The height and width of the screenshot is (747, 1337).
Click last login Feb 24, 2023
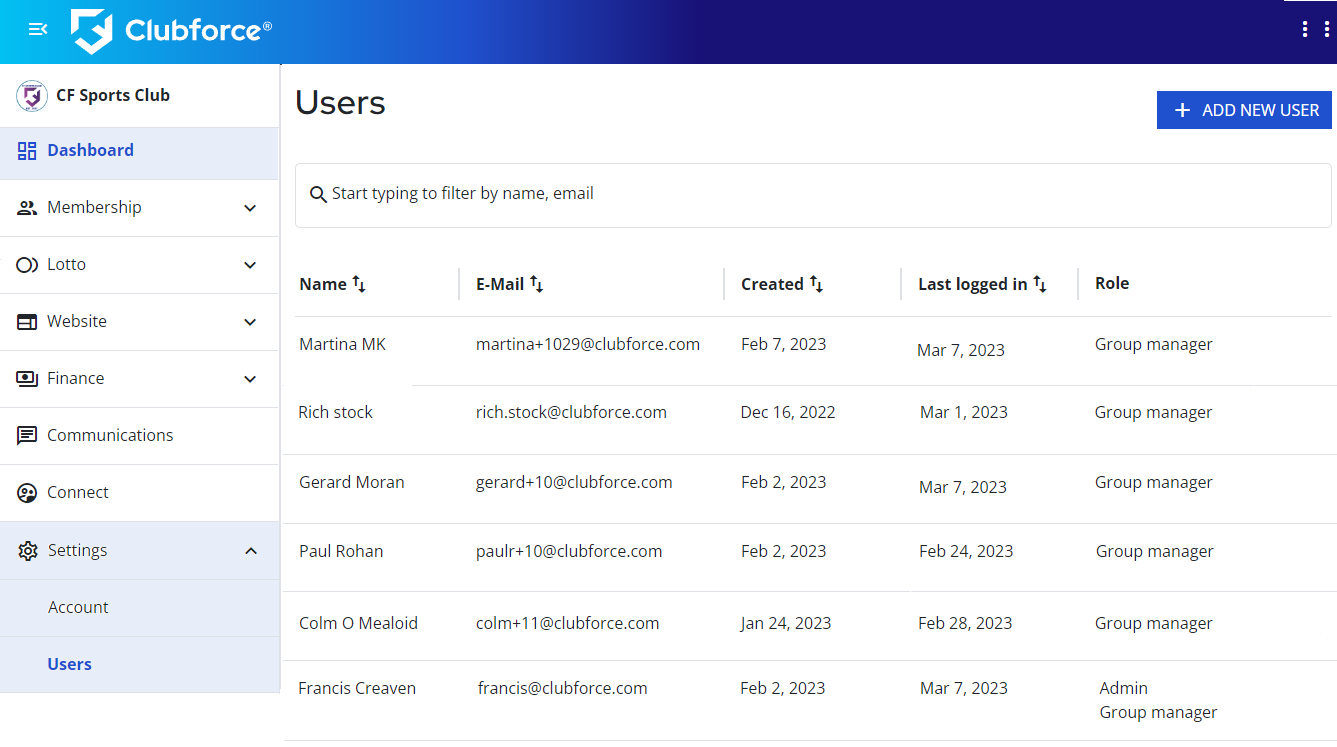tap(966, 552)
